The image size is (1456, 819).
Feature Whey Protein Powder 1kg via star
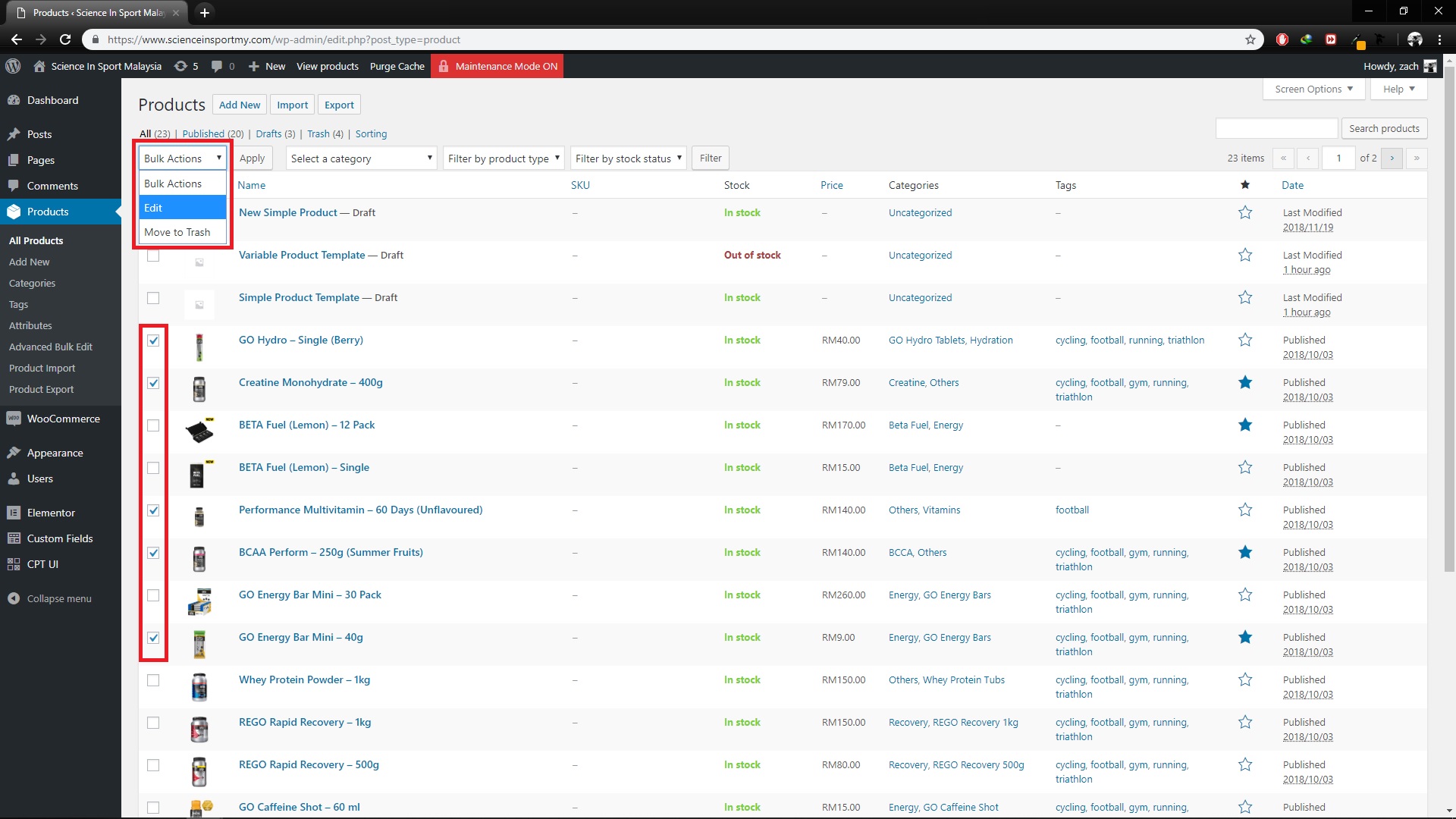[1245, 680]
